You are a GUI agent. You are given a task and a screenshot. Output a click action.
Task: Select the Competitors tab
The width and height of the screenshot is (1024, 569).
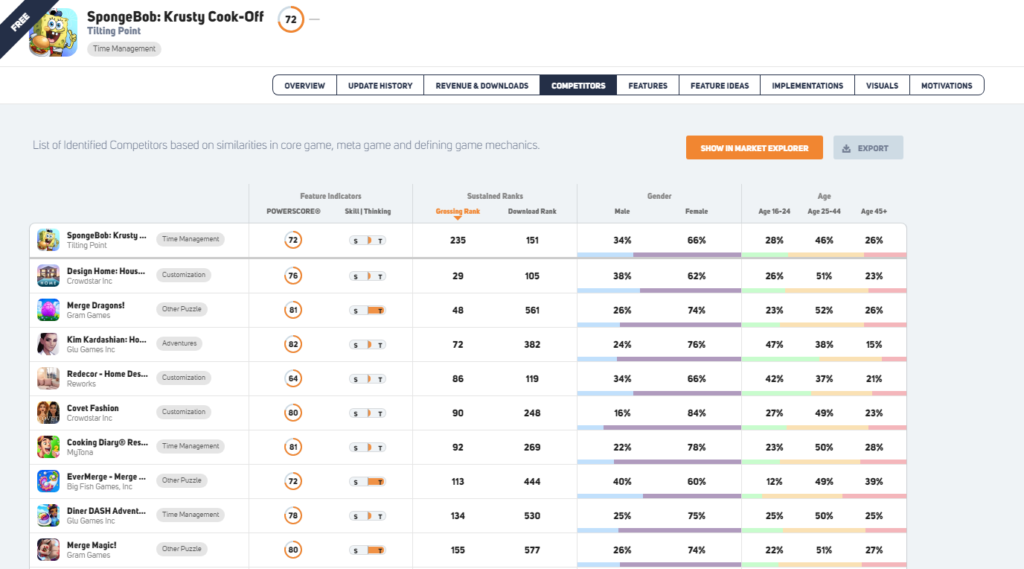(x=578, y=86)
